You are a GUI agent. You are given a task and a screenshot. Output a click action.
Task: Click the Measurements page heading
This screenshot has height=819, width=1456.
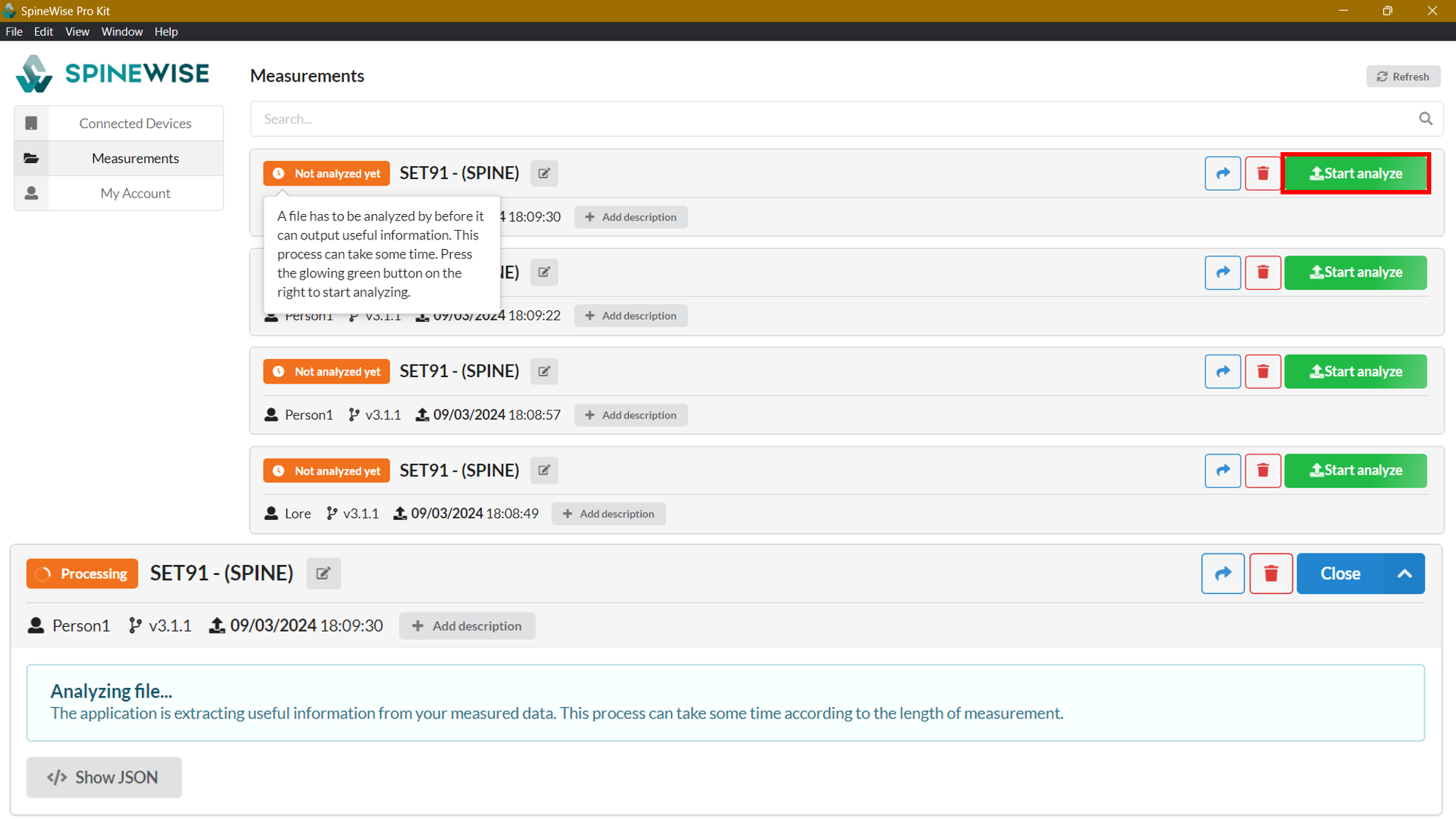[307, 76]
